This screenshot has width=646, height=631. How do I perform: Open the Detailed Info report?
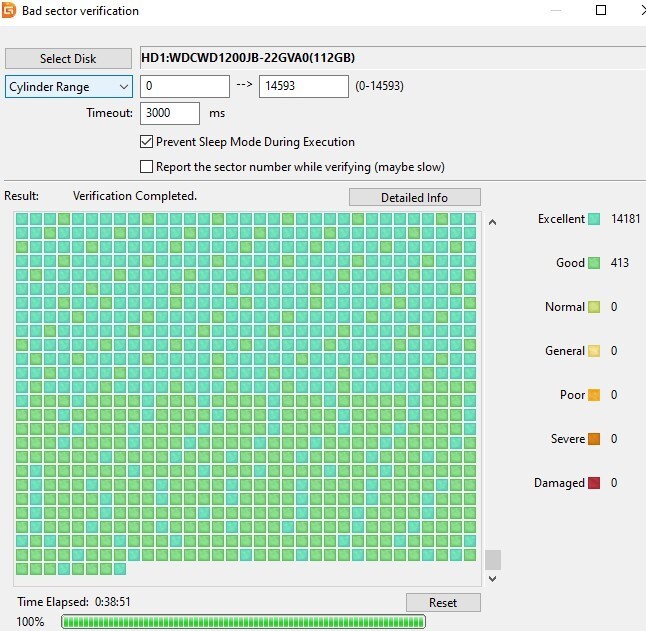point(414,197)
